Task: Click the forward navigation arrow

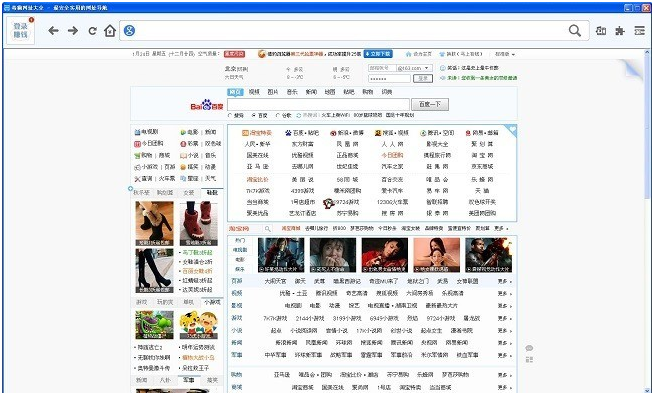Action: (x=73, y=30)
